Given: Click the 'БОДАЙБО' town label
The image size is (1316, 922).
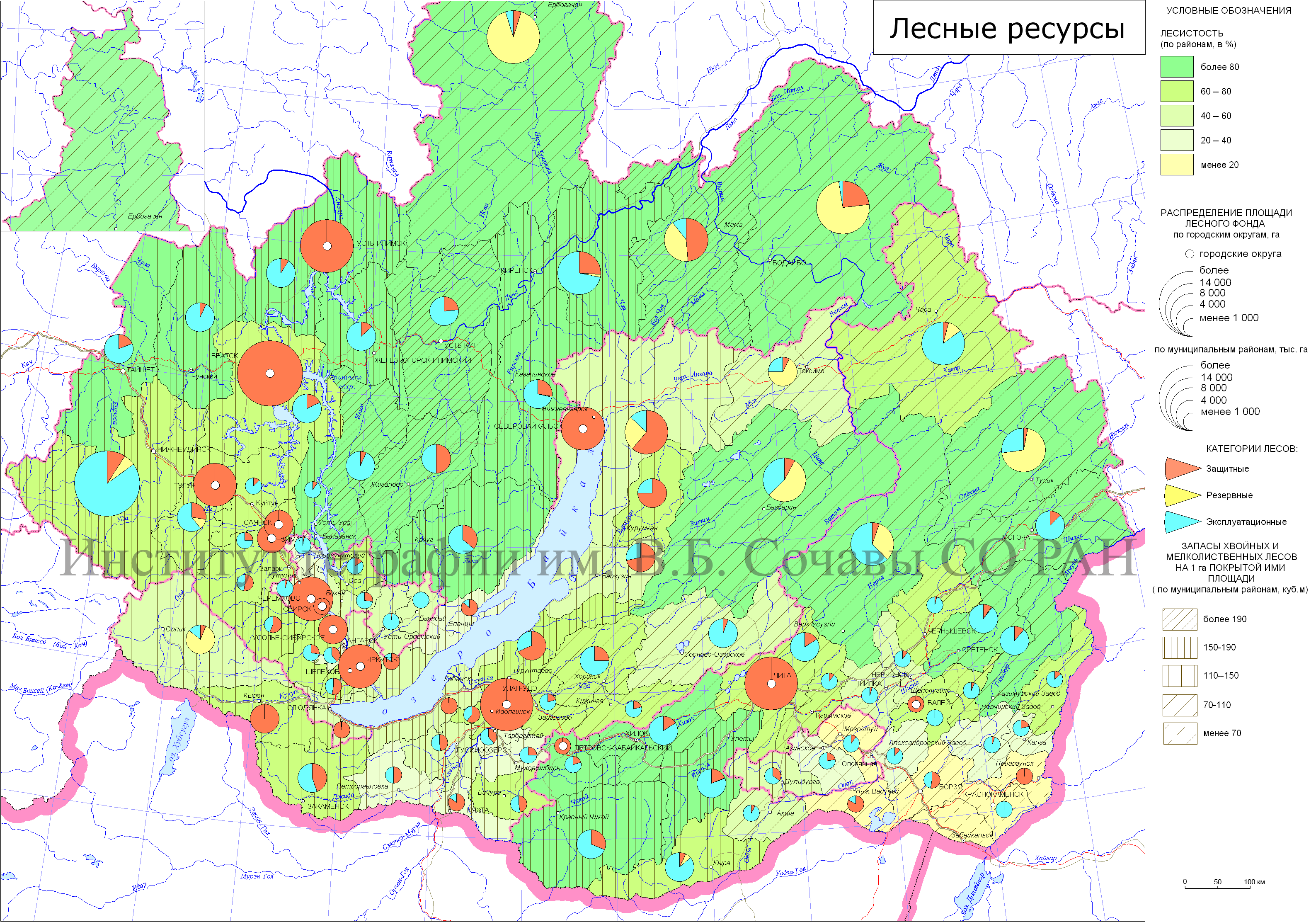Looking at the screenshot, I should 789,262.
